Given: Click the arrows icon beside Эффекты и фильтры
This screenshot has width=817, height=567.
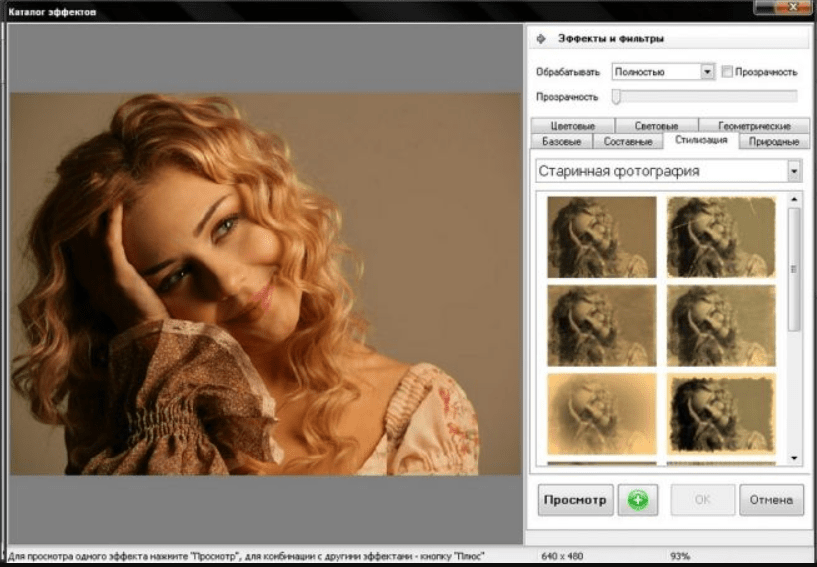Looking at the screenshot, I should click(541, 39).
